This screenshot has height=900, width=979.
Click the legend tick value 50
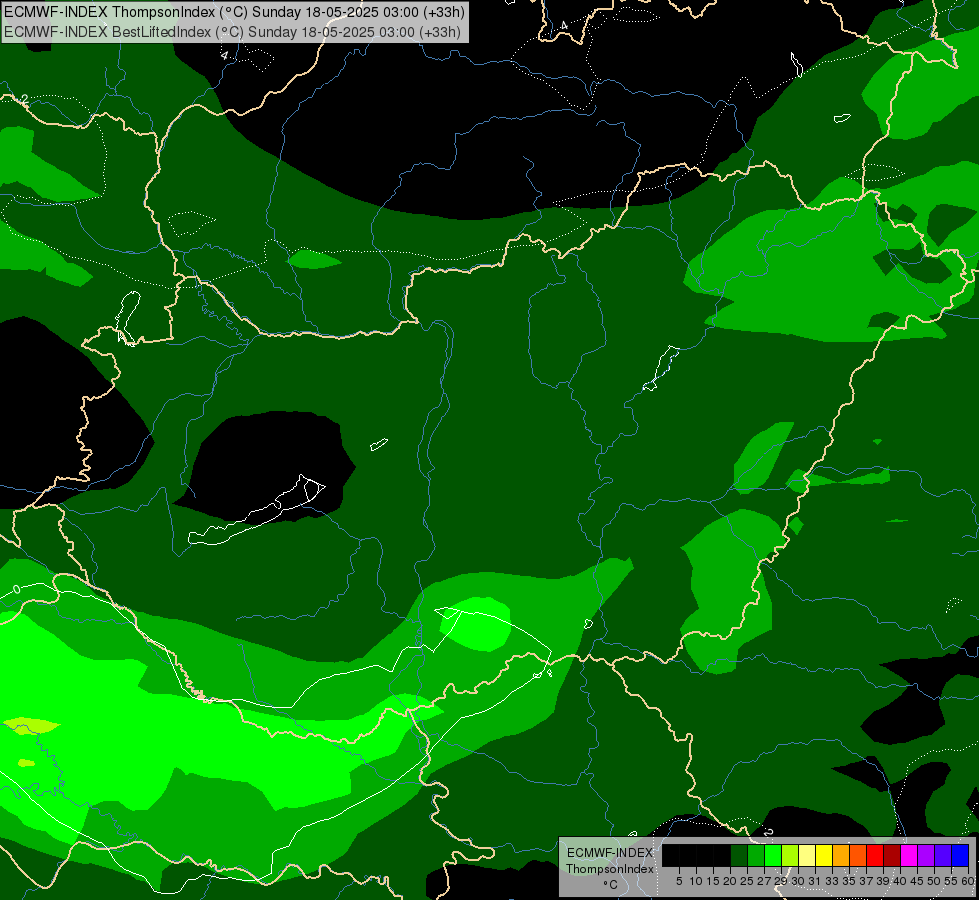pyautogui.click(x=935, y=881)
